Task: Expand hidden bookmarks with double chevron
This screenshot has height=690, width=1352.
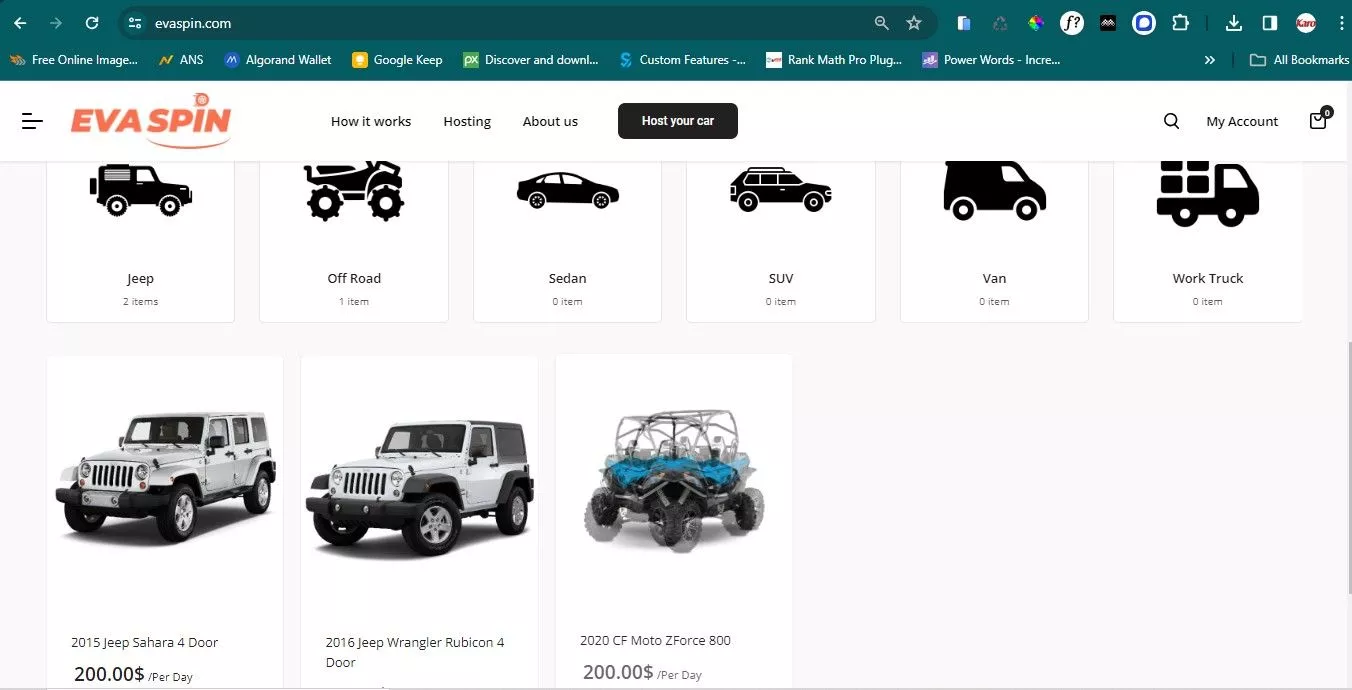Action: 1209,60
